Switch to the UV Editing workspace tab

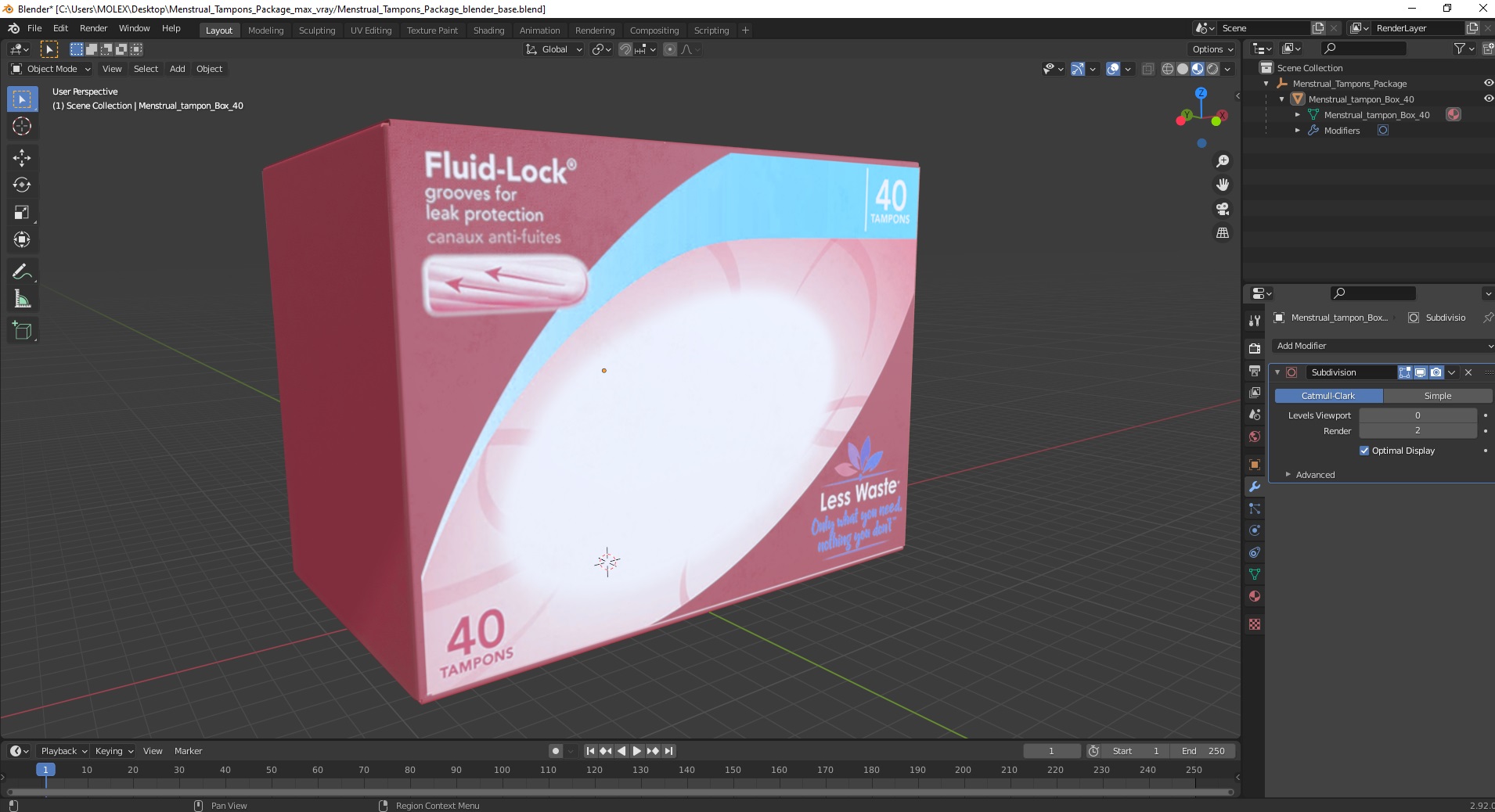pyautogui.click(x=371, y=31)
